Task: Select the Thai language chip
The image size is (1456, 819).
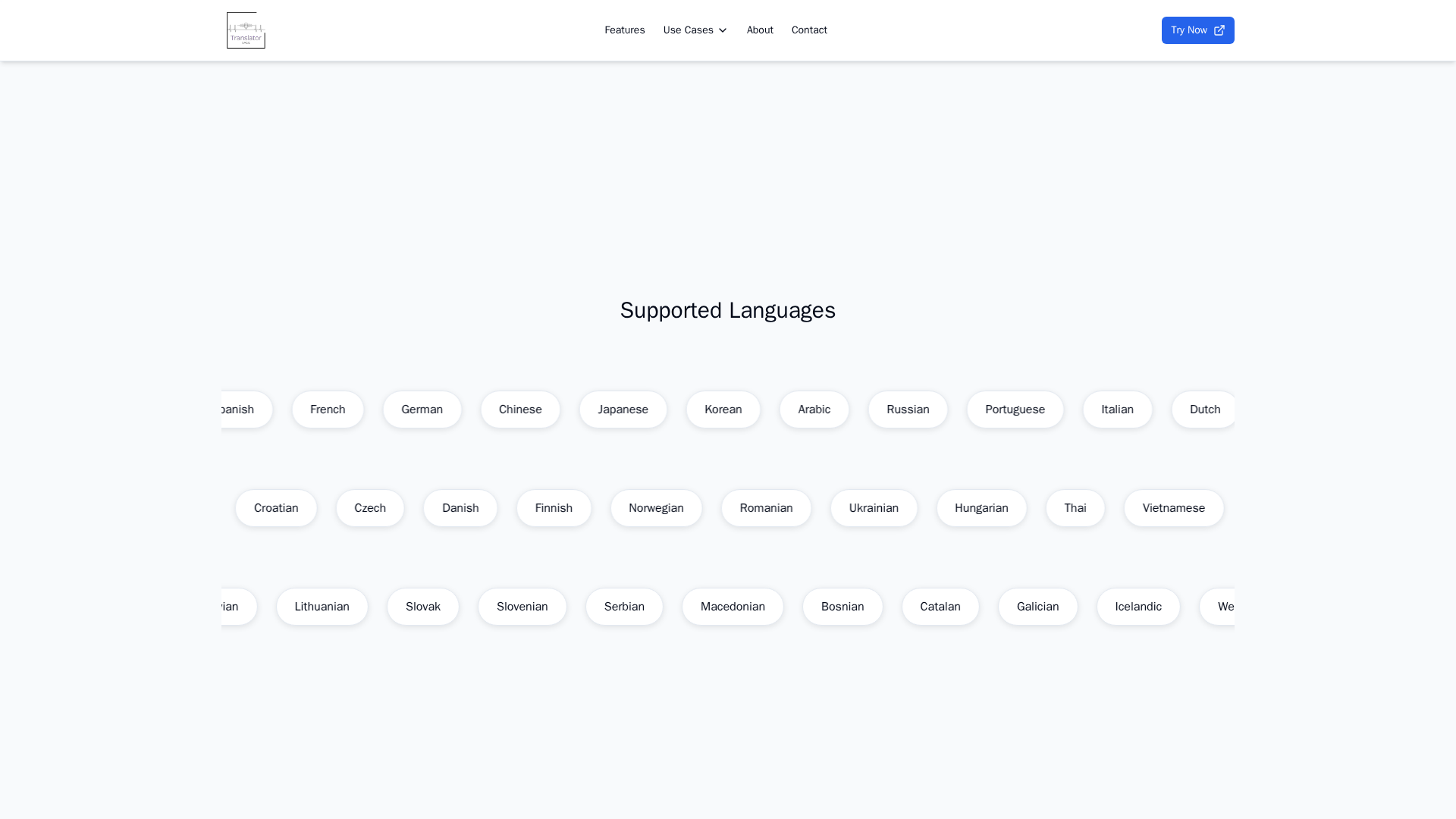Action: click(x=1075, y=508)
